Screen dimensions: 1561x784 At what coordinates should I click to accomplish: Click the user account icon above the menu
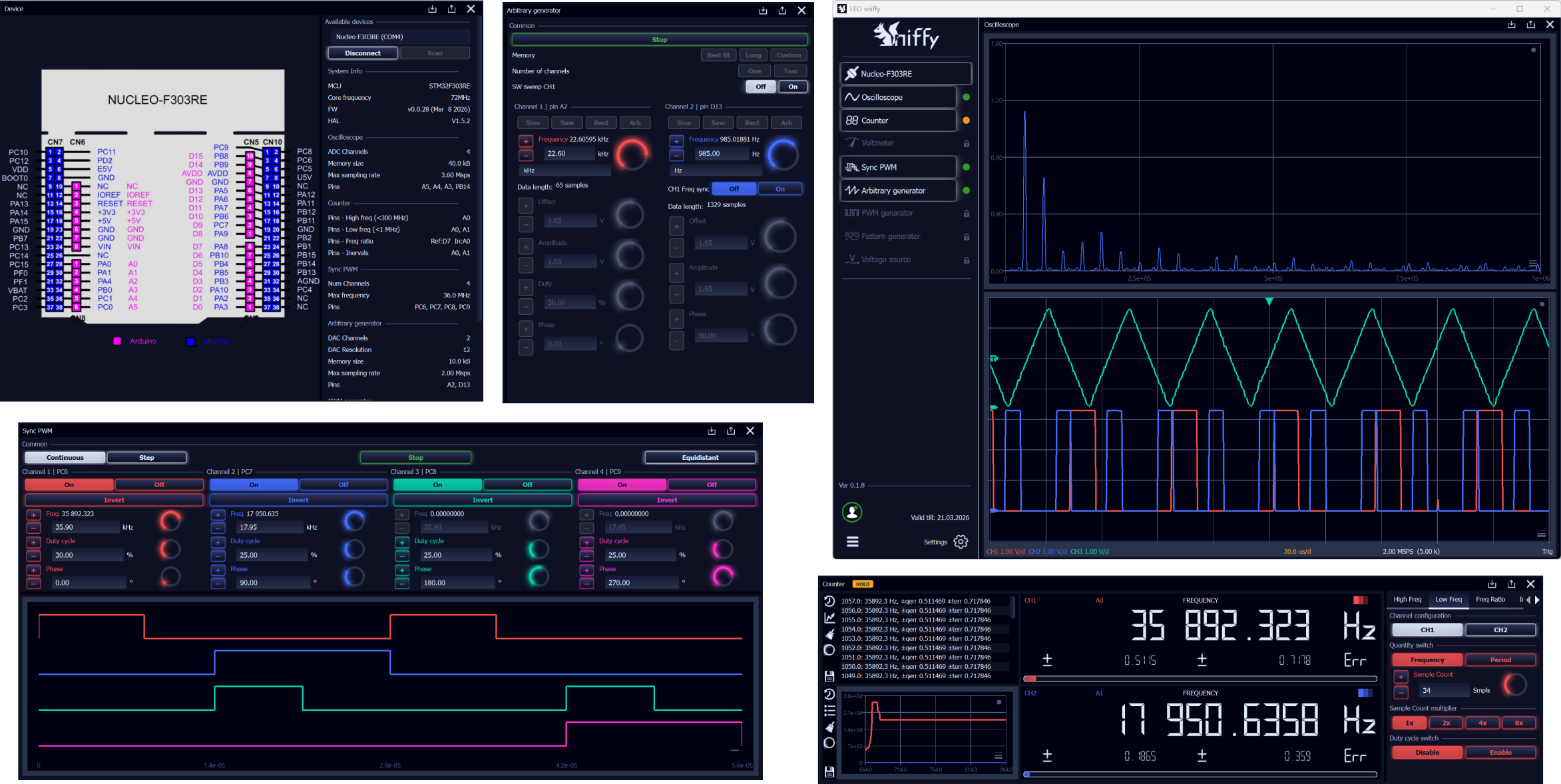[852, 512]
